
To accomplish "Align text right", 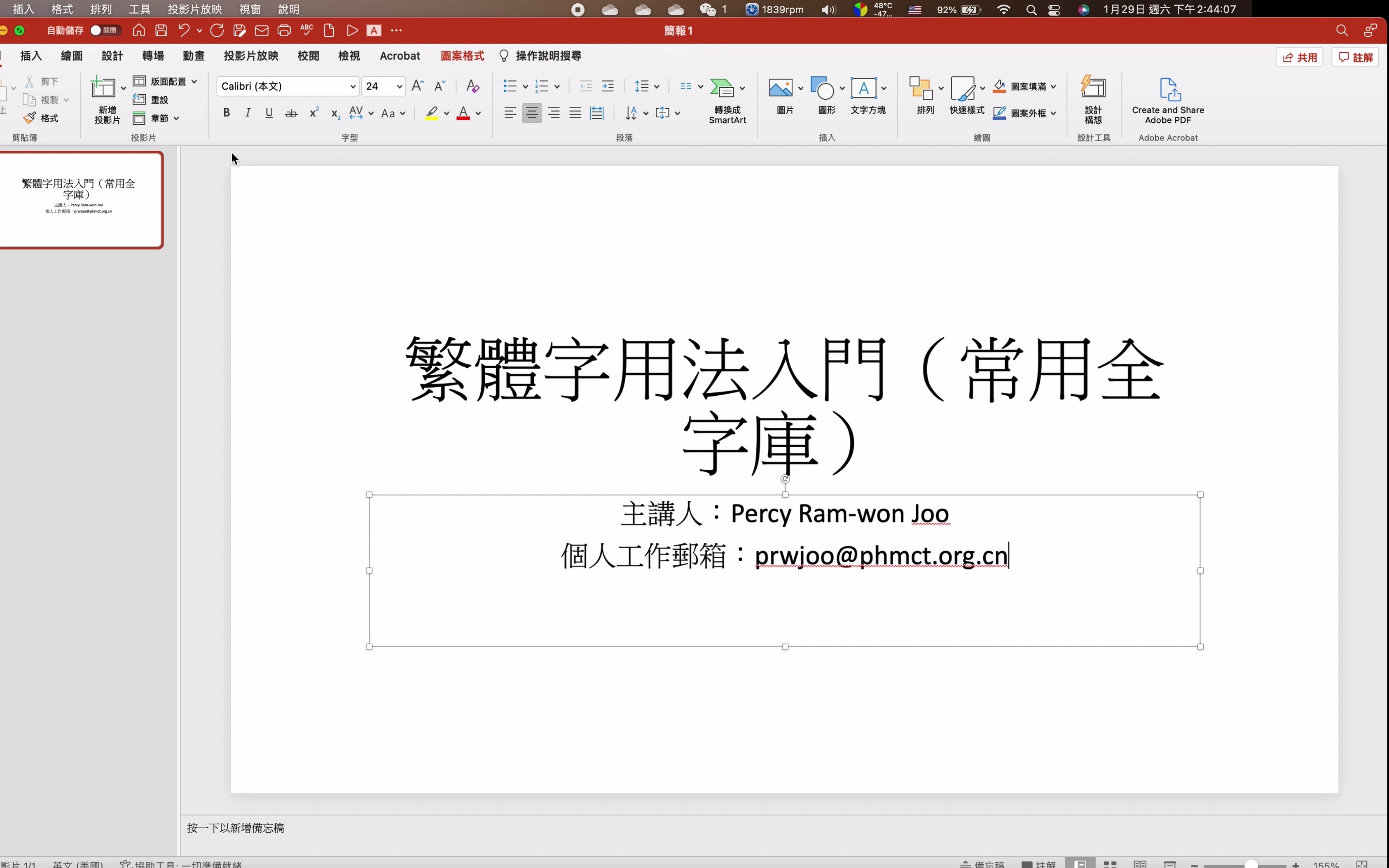I will point(554,113).
